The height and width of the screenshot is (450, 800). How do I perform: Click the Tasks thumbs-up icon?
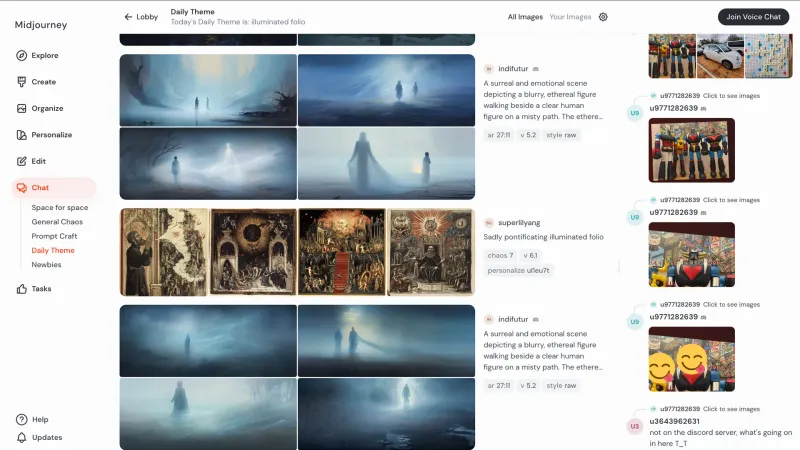(x=21, y=289)
